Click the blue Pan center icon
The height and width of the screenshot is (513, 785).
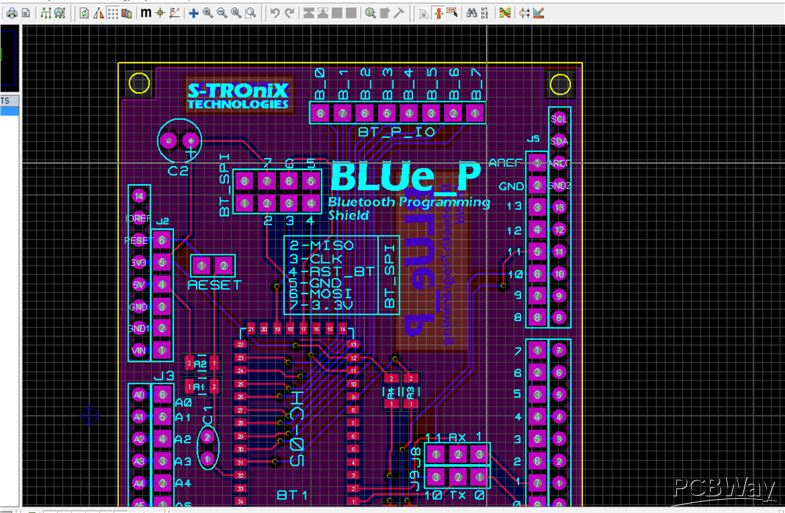click(x=193, y=13)
